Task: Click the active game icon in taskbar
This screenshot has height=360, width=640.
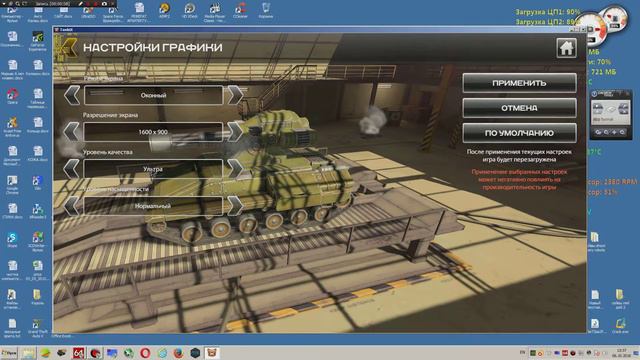Action: coord(212,353)
